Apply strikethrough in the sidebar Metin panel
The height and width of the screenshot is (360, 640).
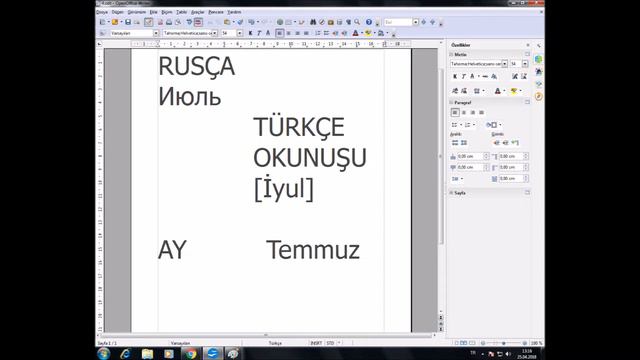485,76
